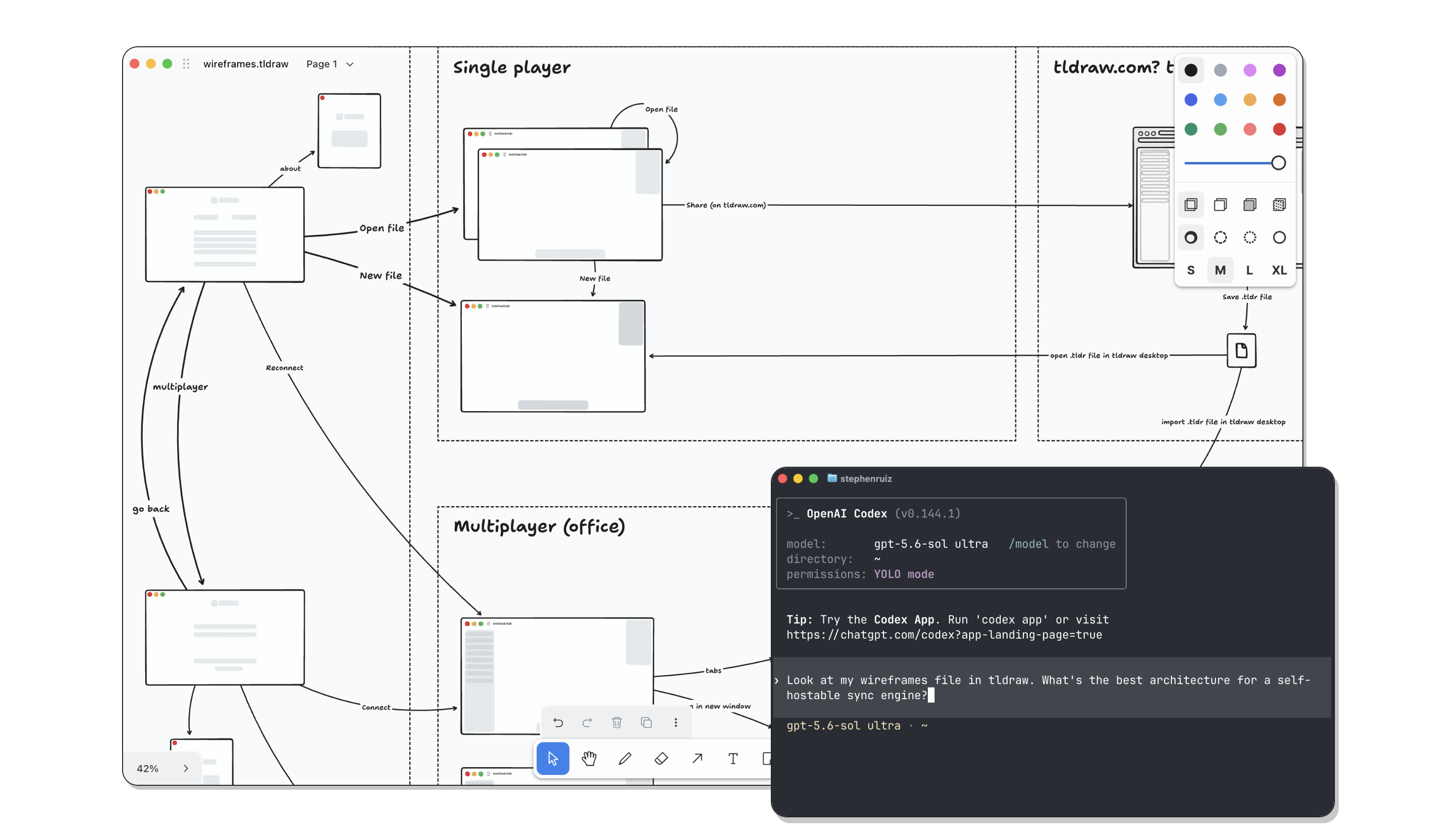Pick the grey color swatch
The image size is (1456, 836).
[1220, 70]
